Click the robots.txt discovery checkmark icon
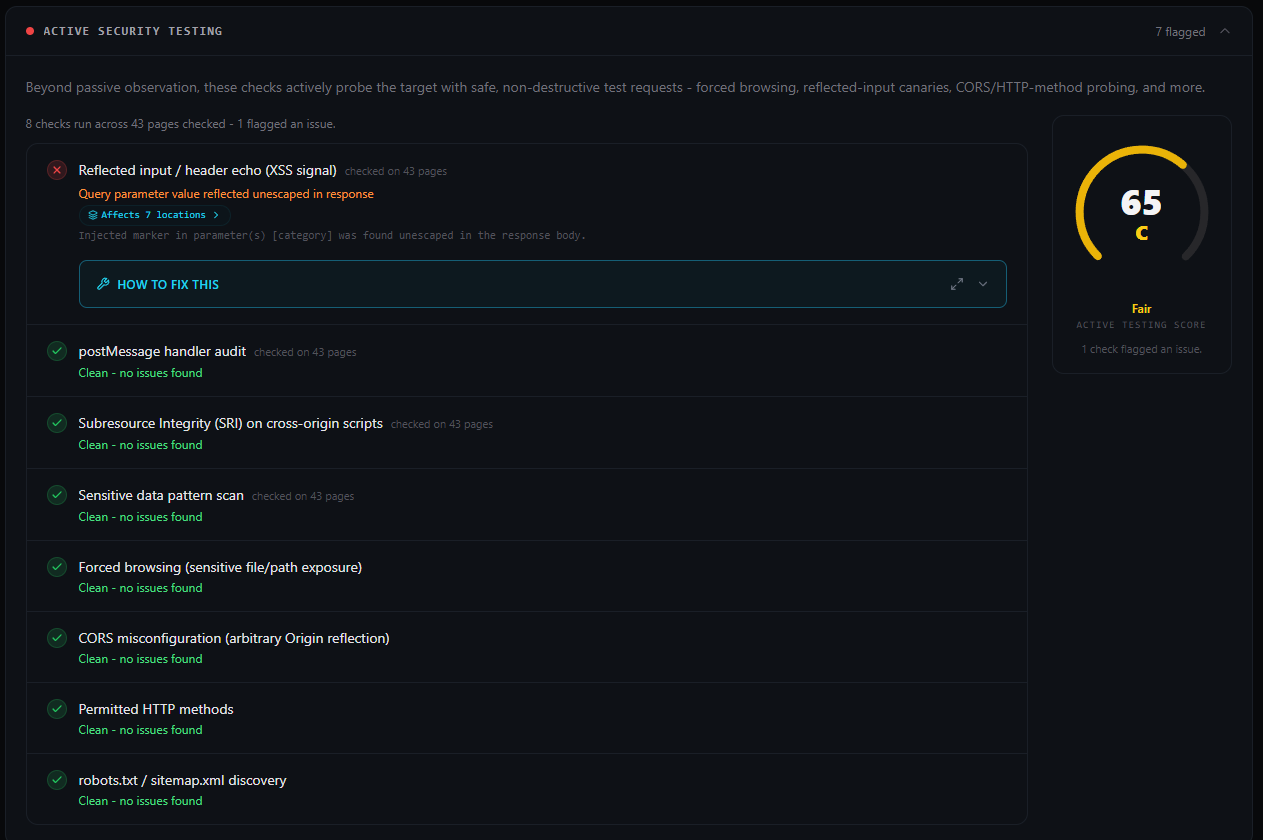Viewport: 1263px width, 840px height. click(57, 780)
